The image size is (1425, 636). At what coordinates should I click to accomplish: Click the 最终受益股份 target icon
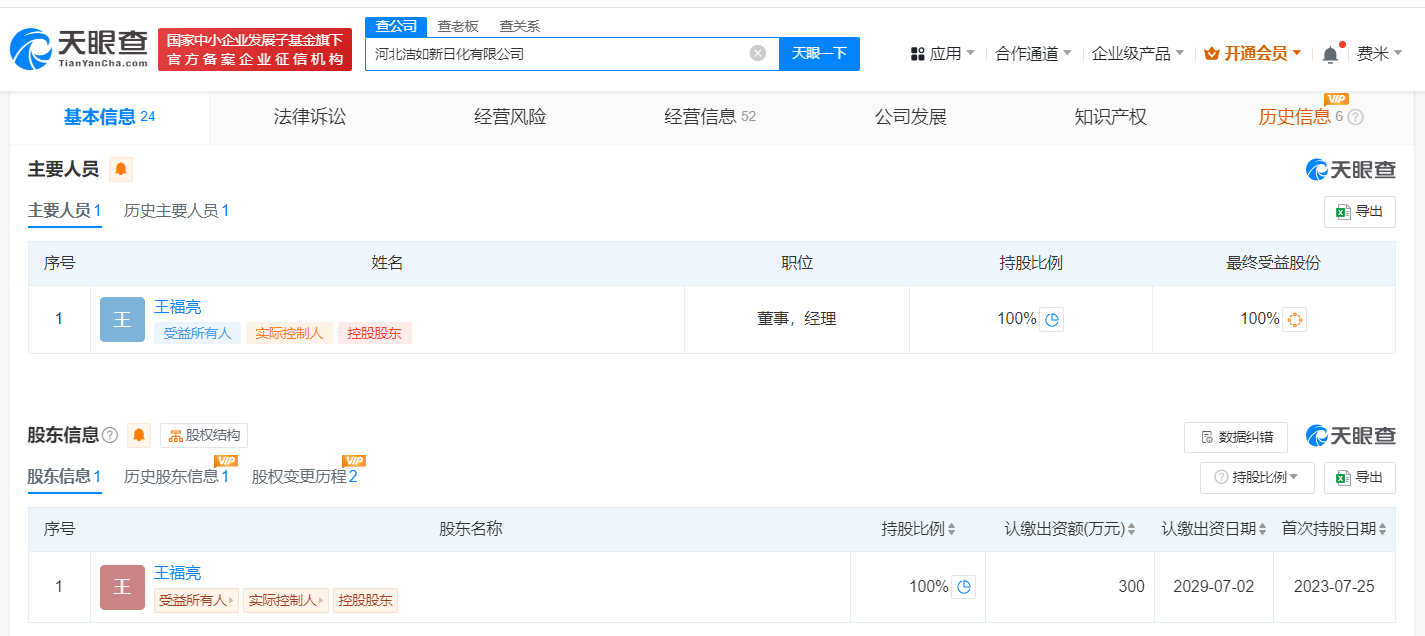click(x=1294, y=320)
